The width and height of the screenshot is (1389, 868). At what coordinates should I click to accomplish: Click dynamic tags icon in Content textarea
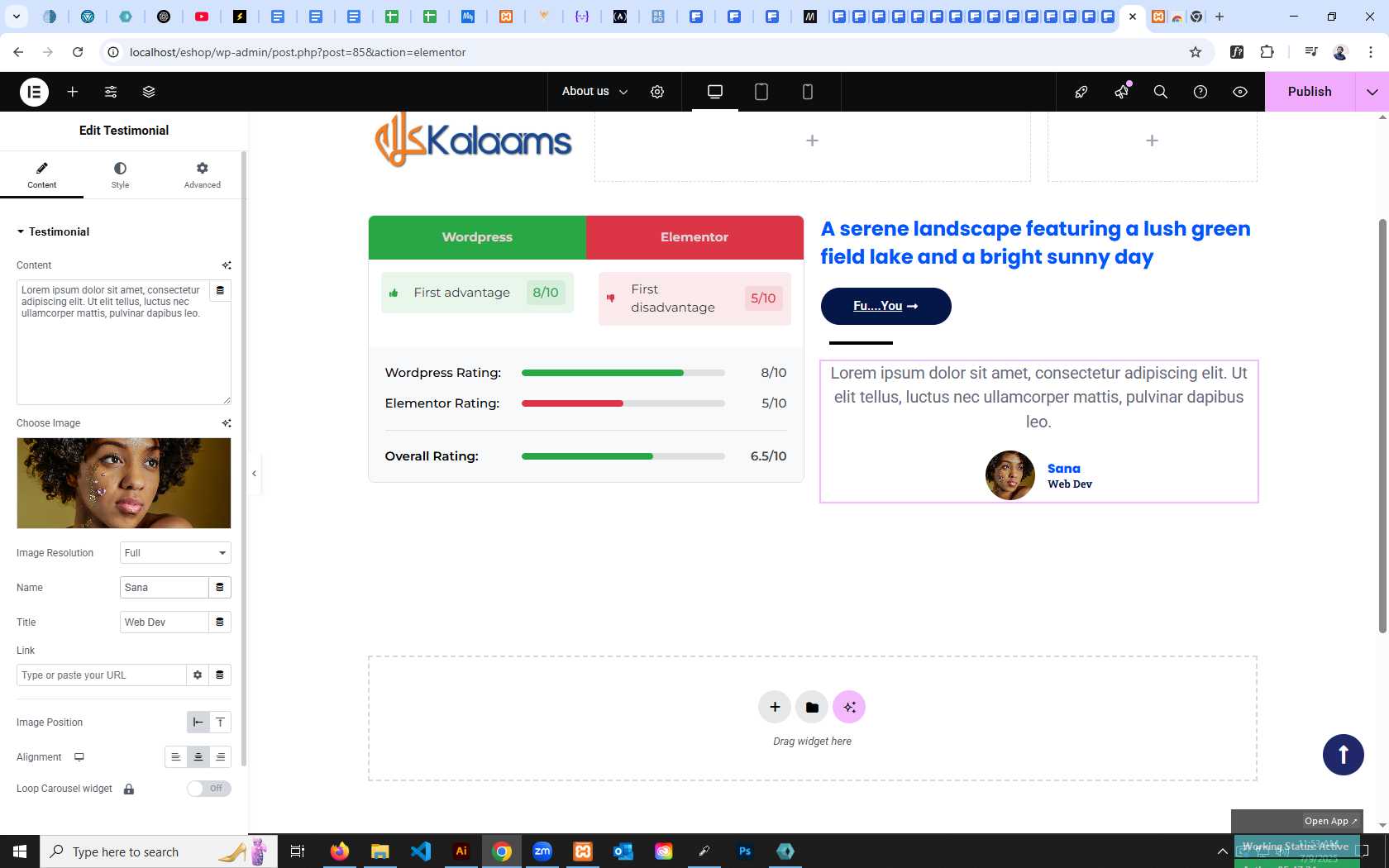click(x=220, y=290)
